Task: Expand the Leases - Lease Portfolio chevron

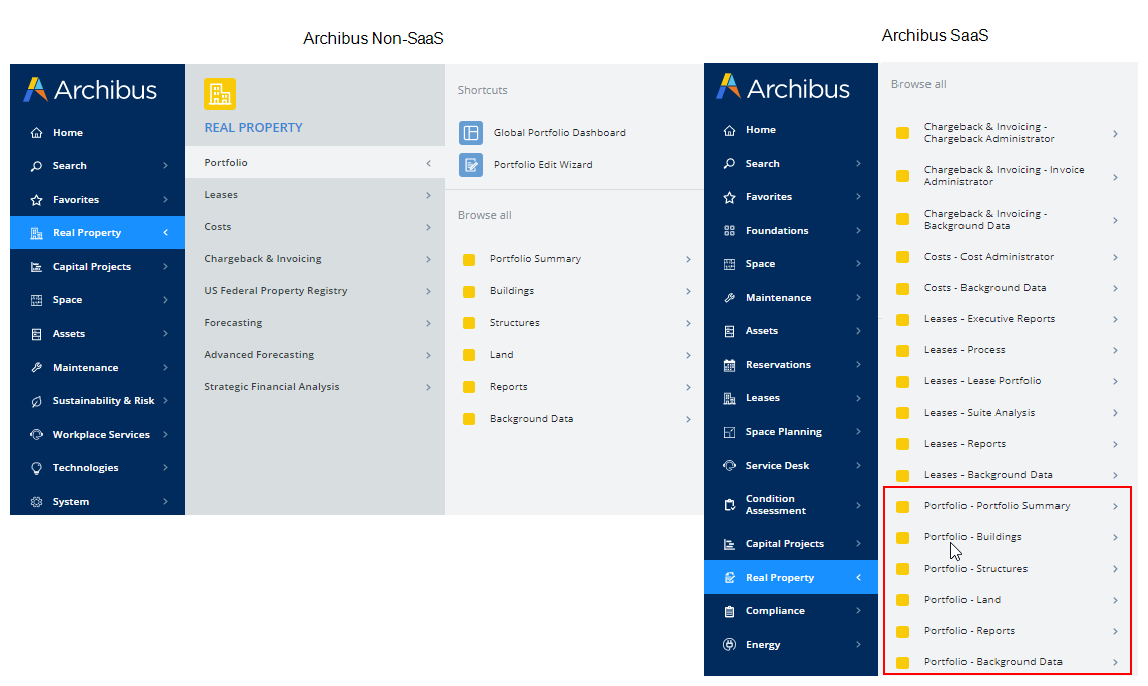Action: [x=1115, y=381]
